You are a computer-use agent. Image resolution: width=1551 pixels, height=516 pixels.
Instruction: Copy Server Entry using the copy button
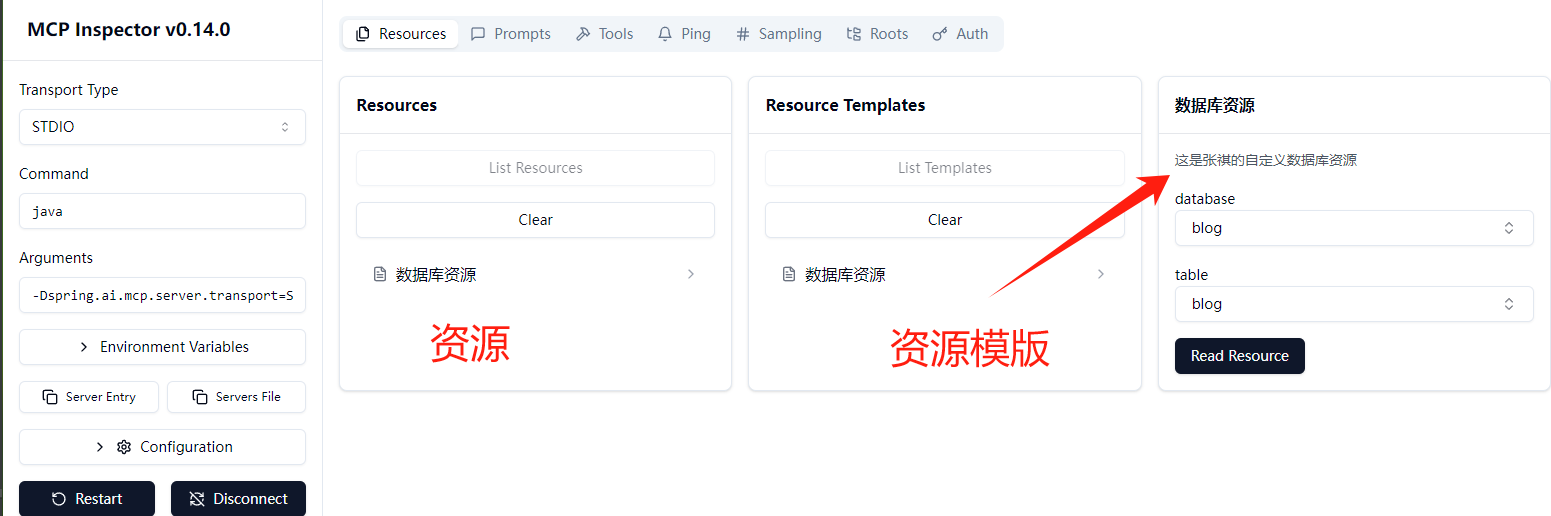click(90, 397)
